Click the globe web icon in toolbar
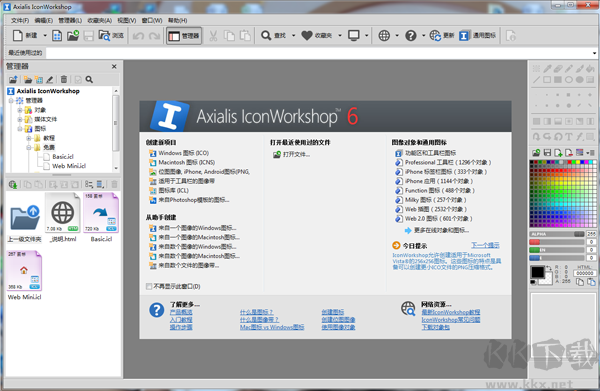600x391 pixels. [x=384, y=36]
